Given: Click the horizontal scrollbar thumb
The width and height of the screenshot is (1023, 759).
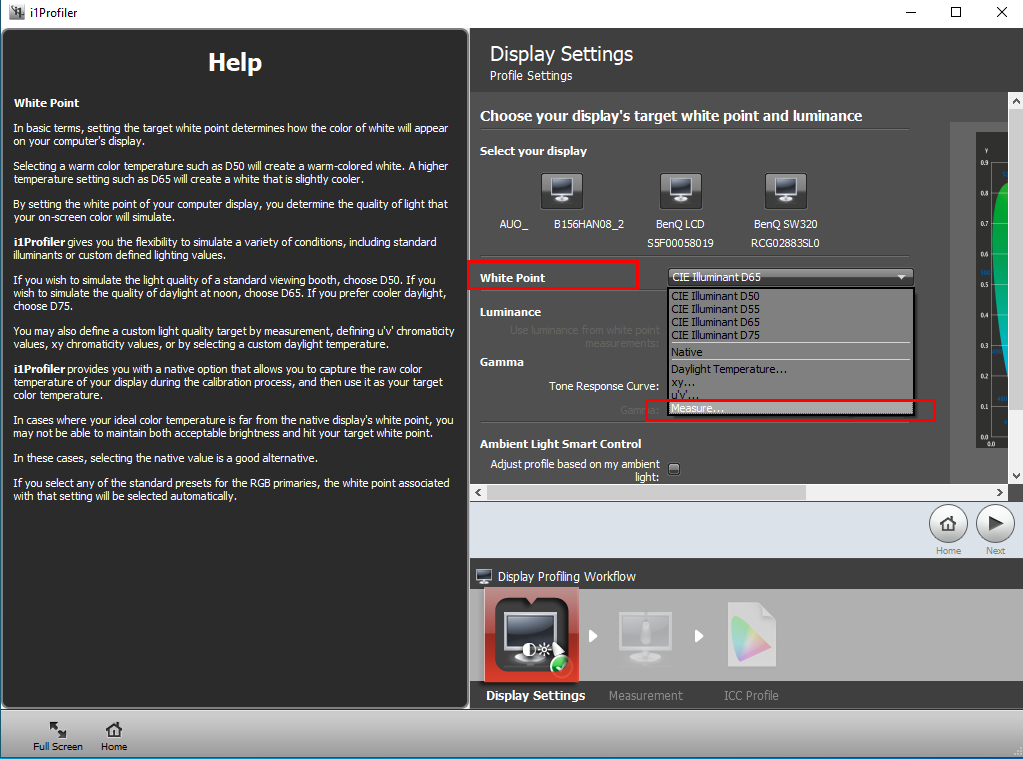Looking at the screenshot, I should pyautogui.click(x=647, y=492).
